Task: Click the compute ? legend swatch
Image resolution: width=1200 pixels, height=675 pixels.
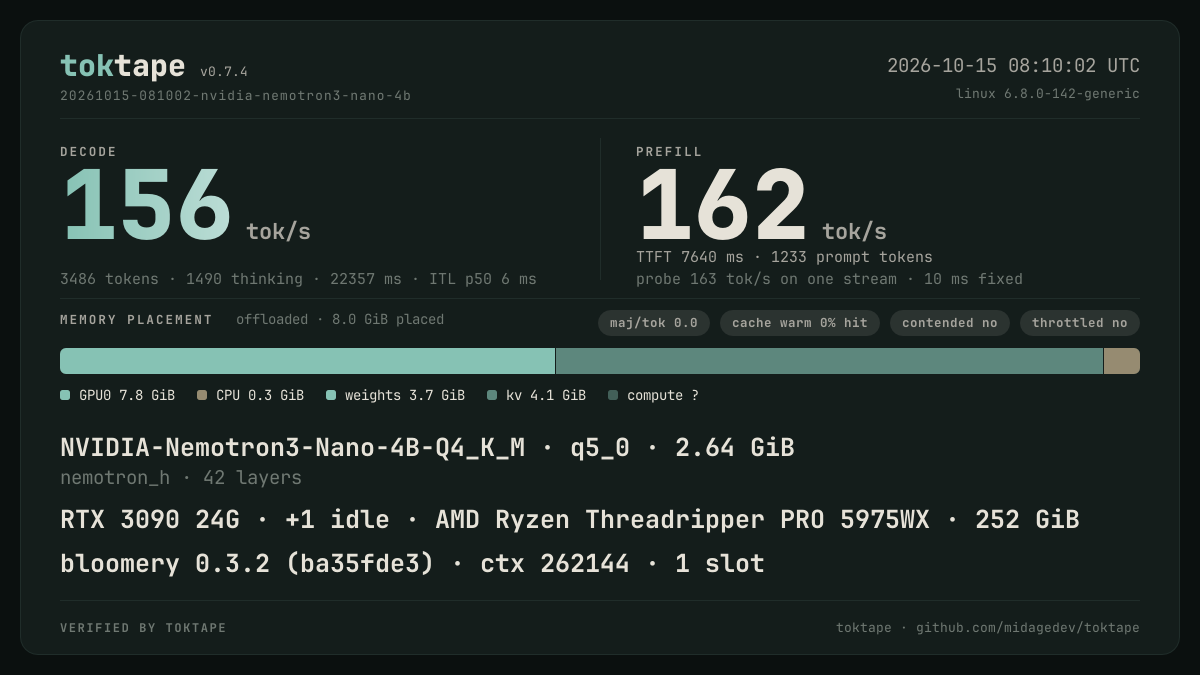Action: click(613, 396)
